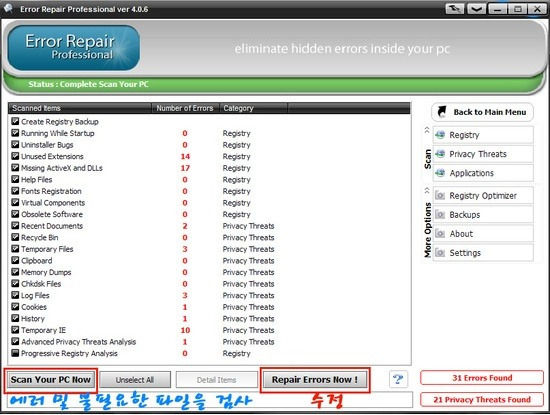Viewport: 550px width, 415px height.
Task: Click the 31 Errors Found indicator
Action: (x=482, y=378)
